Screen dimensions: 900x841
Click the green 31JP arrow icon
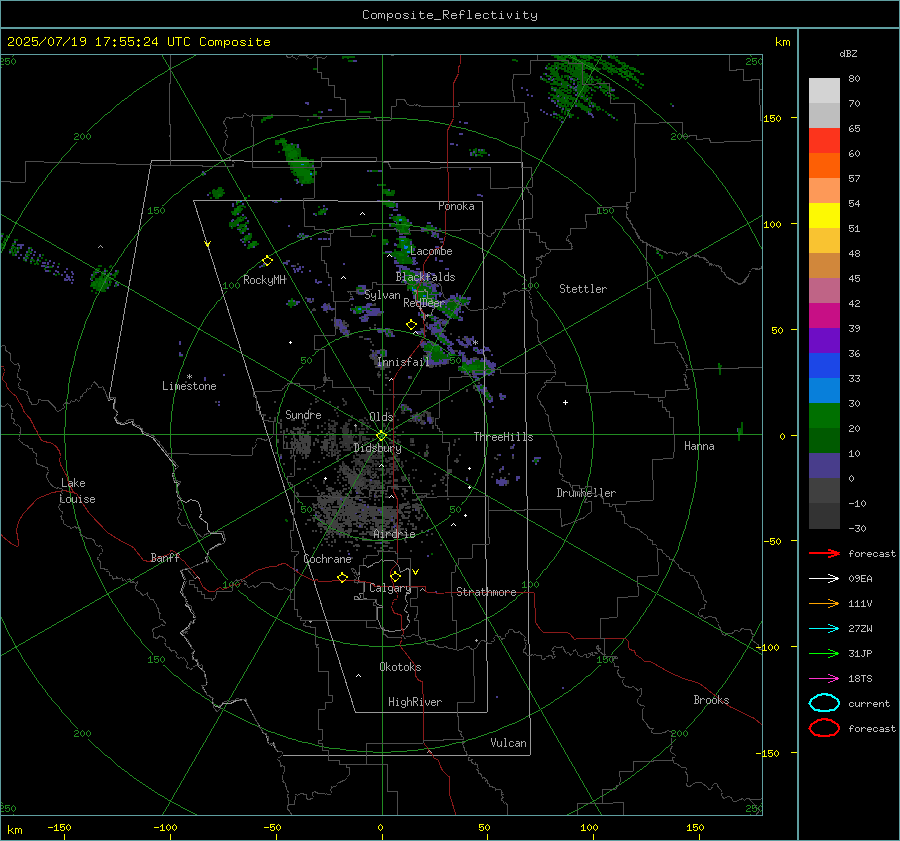[x=824, y=653]
